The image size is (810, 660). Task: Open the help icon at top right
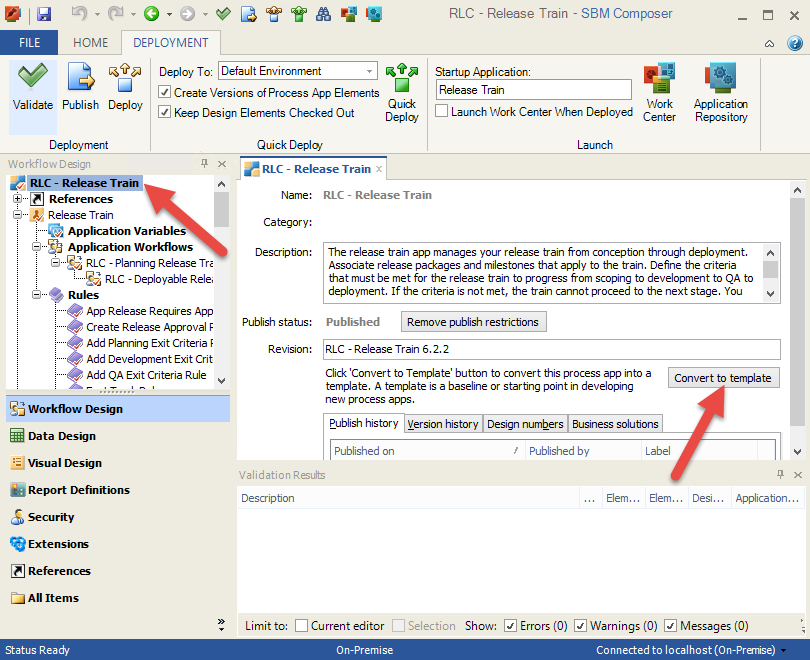coord(794,43)
